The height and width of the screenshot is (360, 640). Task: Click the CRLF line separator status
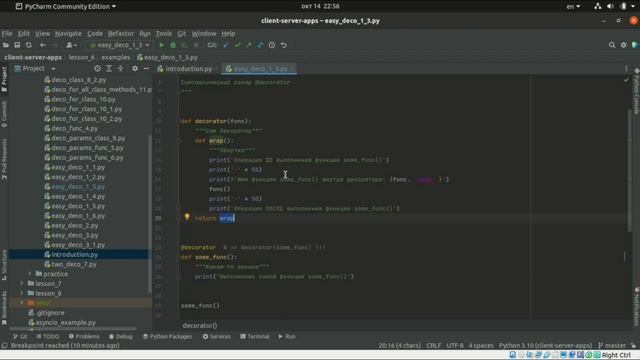(433, 345)
